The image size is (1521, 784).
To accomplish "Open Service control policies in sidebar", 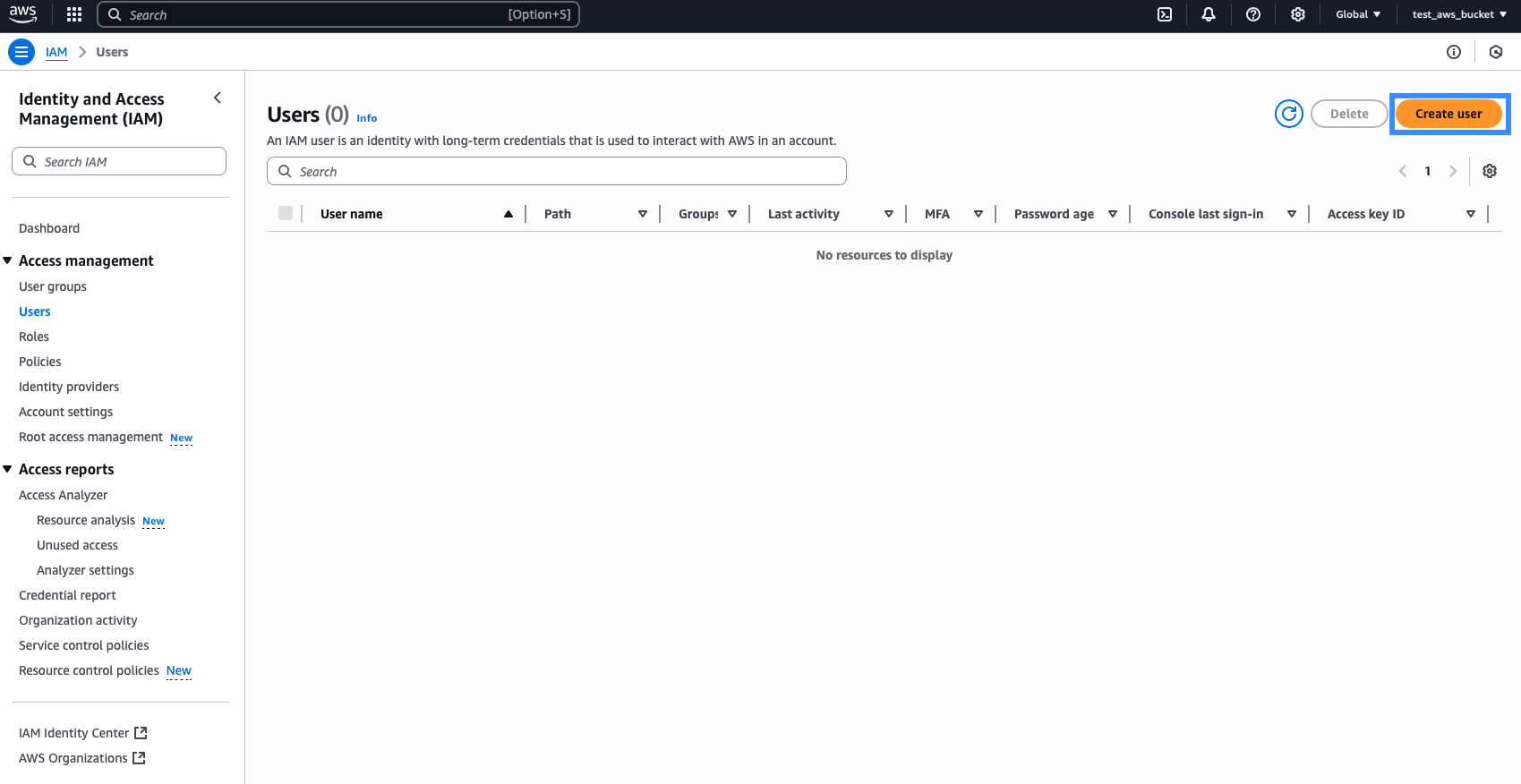I will point(84,645).
